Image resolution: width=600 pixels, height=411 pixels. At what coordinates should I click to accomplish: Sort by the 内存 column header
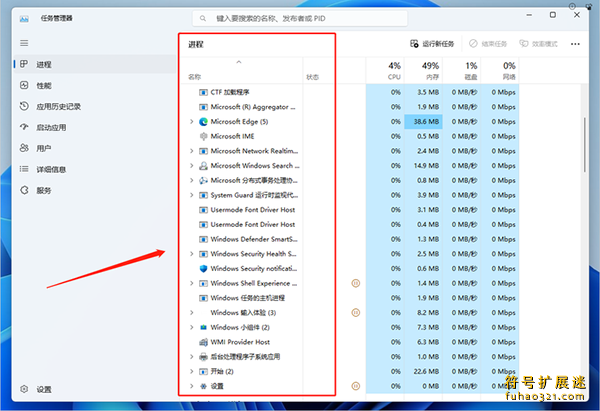[423, 71]
